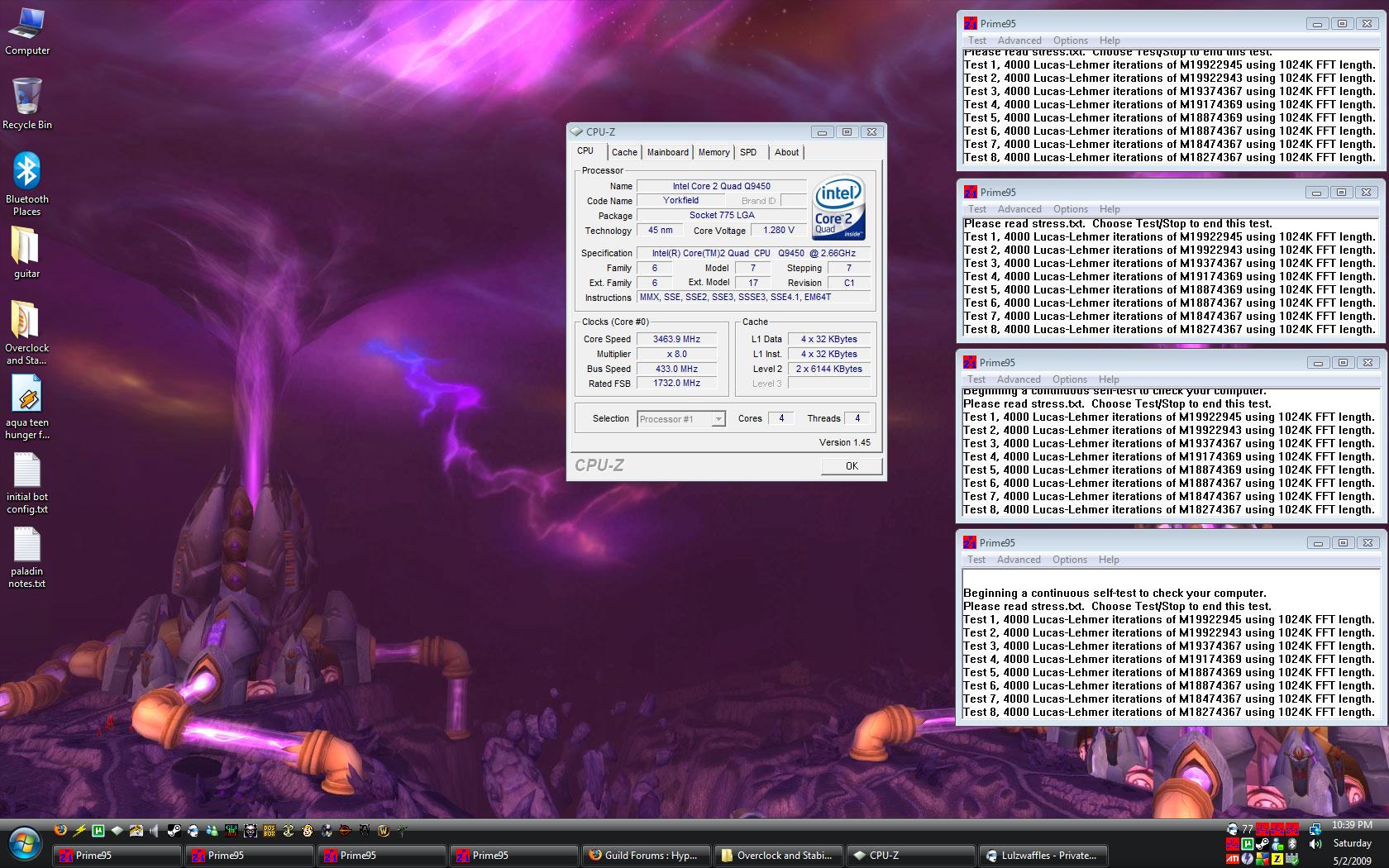Open the Computer desktop icon
The image size is (1389, 868).
pos(27,31)
